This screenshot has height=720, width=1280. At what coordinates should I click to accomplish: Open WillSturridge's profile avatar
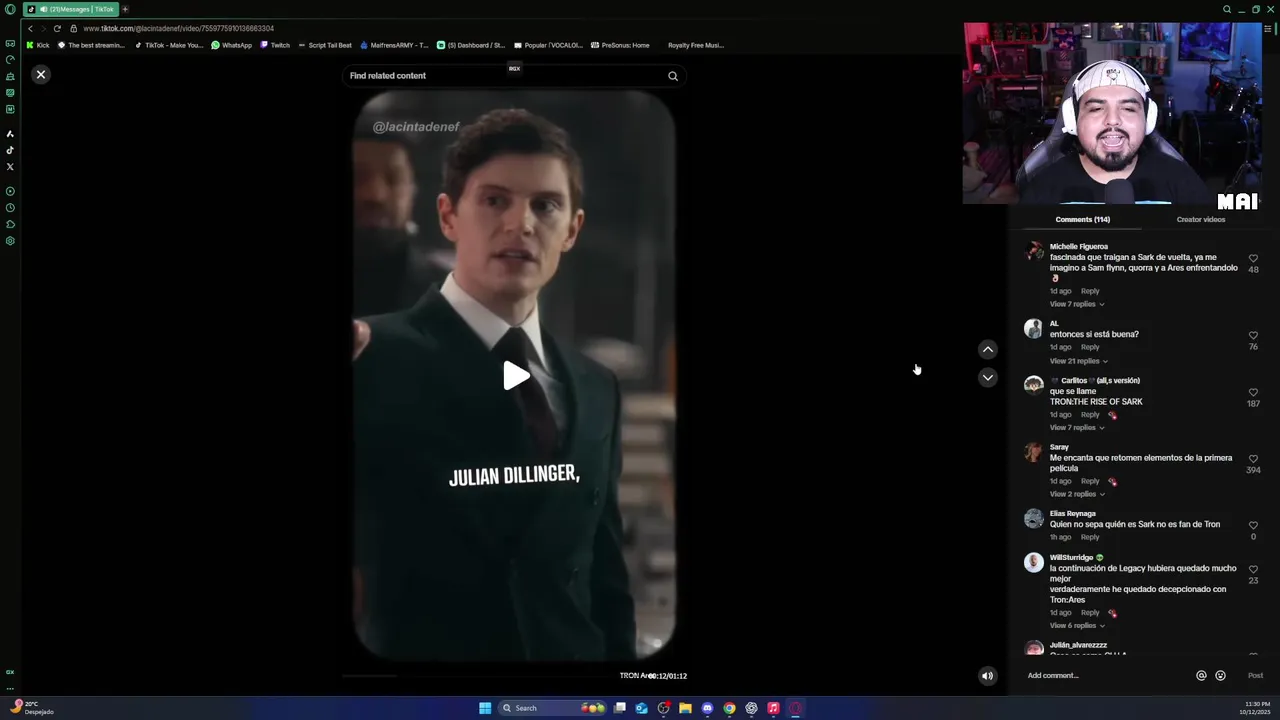pyautogui.click(x=1034, y=562)
